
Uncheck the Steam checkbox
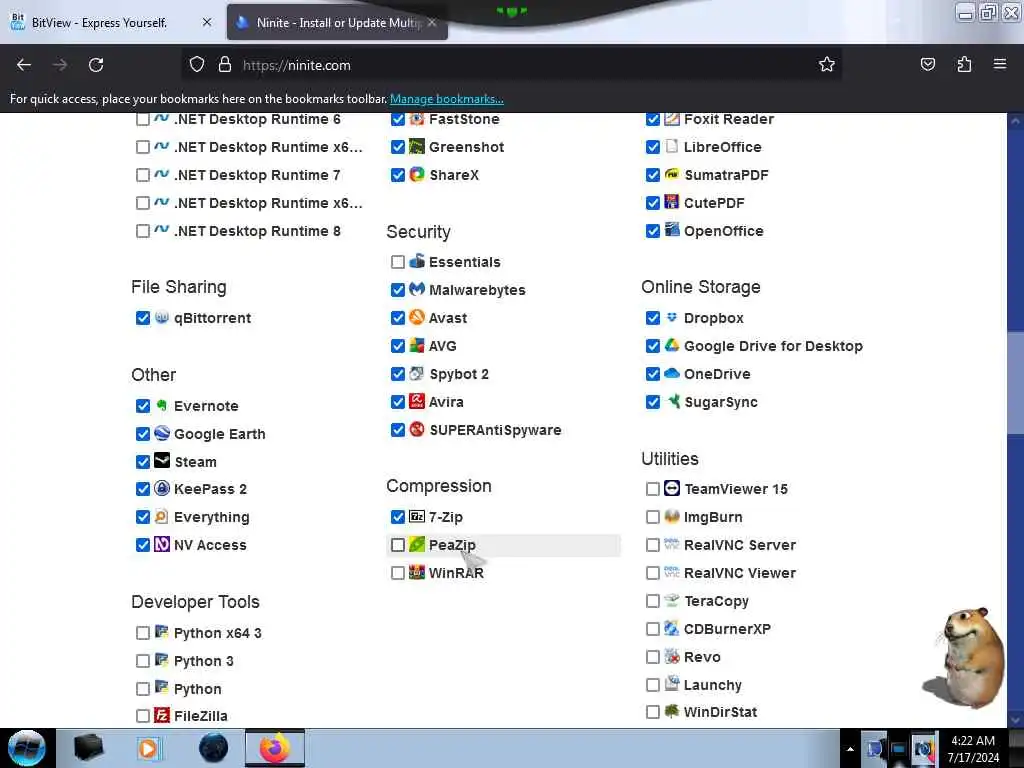click(x=143, y=462)
